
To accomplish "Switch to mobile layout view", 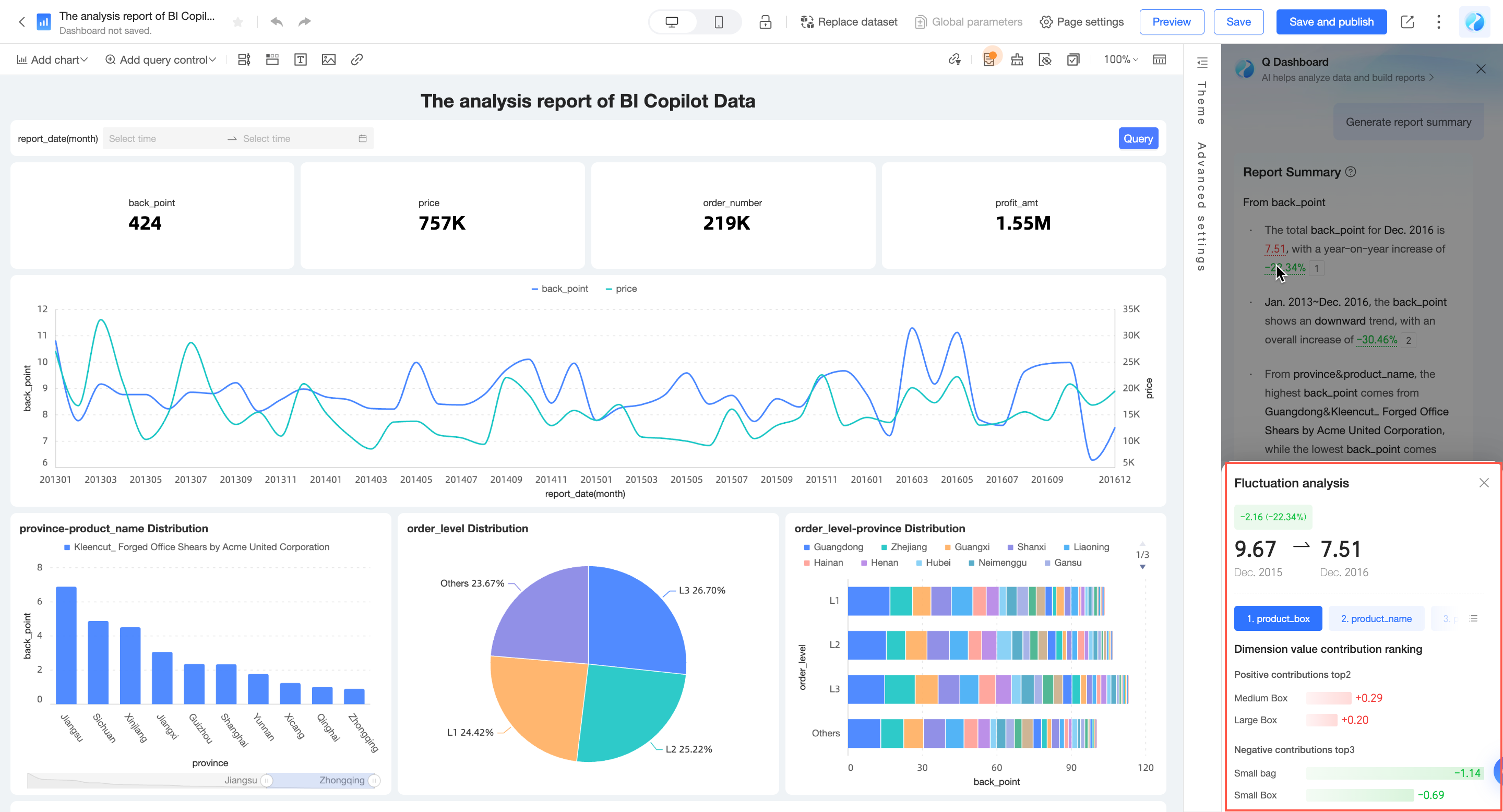I will (x=718, y=22).
